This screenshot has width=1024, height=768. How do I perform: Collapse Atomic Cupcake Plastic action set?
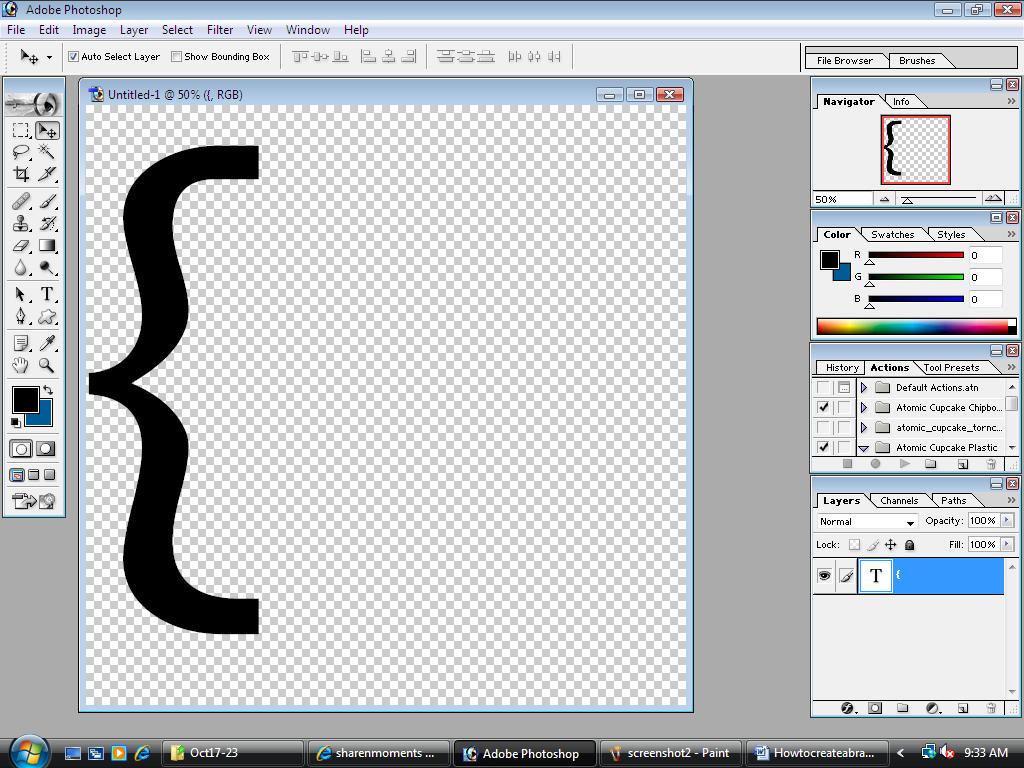coord(863,448)
